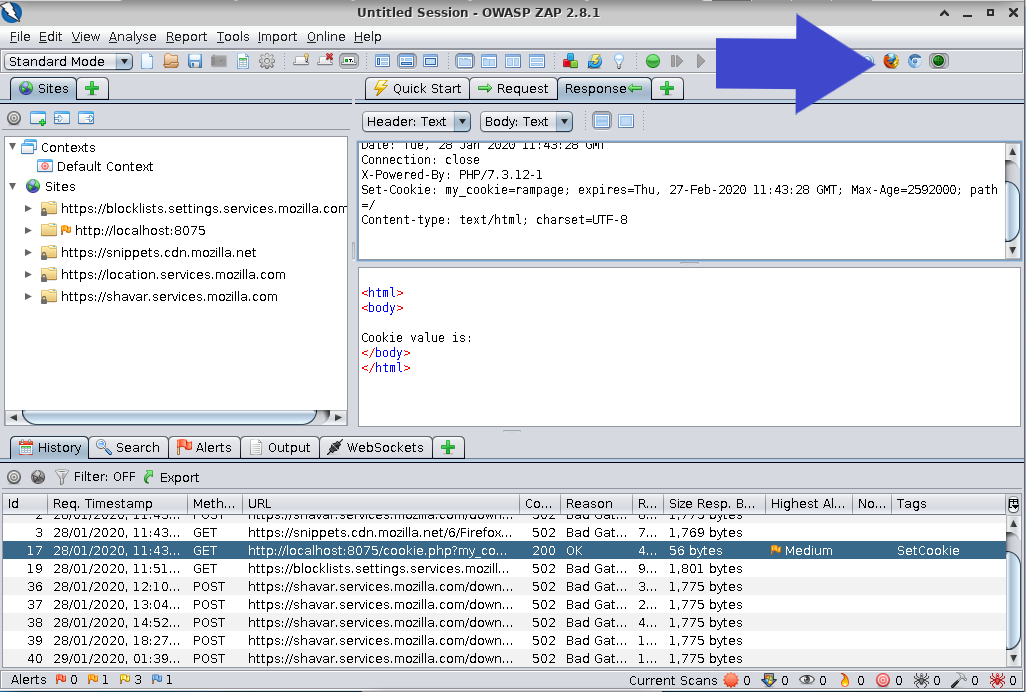Launch the Firefox browser from toolbar
Image resolution: width=1026 pixels, height=692 pixels.
(x=890, y=61)
